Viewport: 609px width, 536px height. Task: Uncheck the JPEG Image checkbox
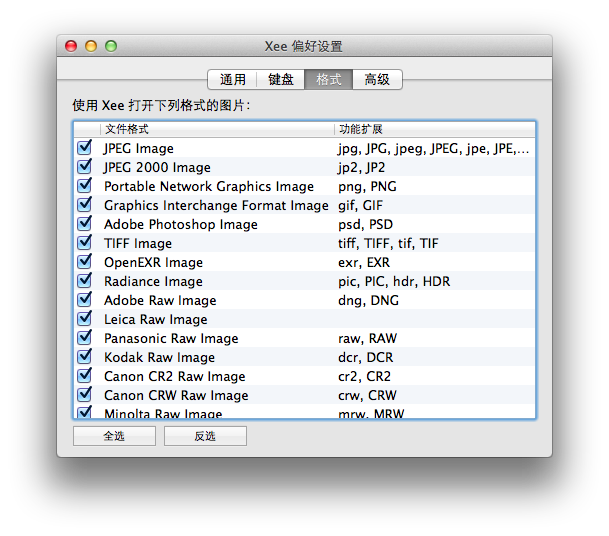(84, 148)
